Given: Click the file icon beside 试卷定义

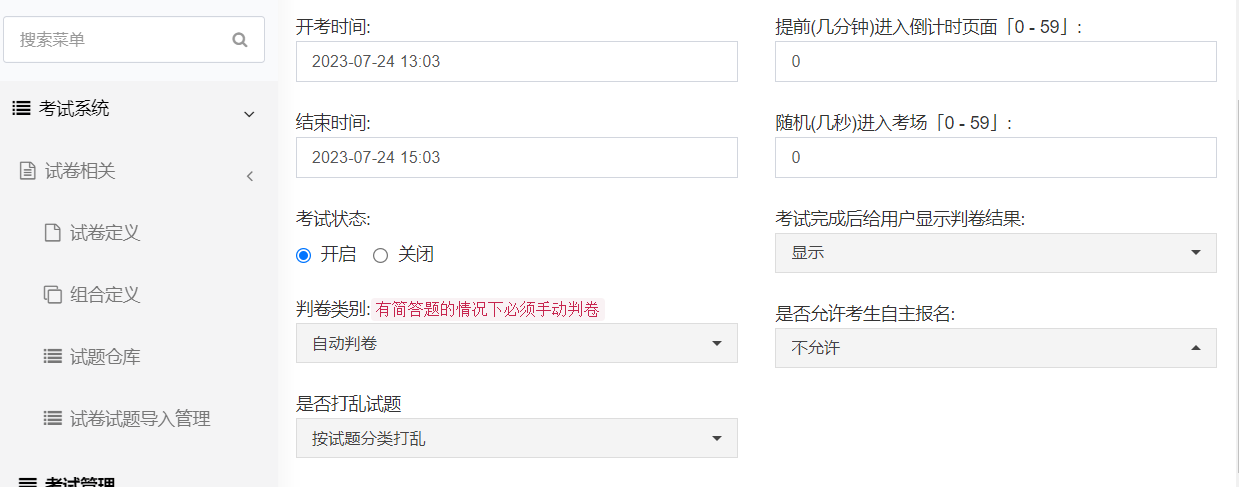Looking at the screenshot, I should point(53,233).
